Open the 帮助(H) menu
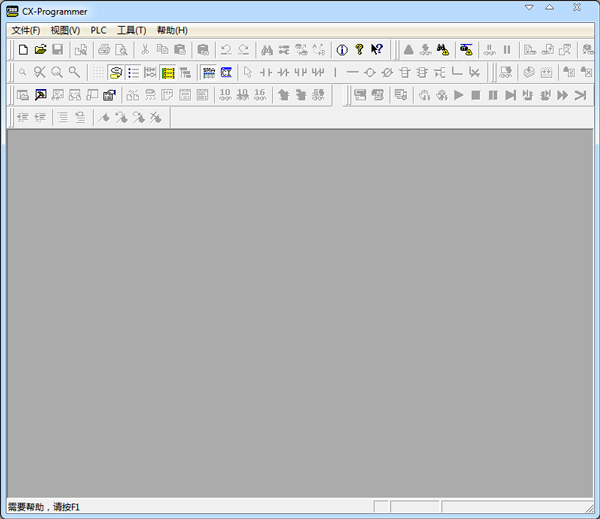 [x=172, y=31]
